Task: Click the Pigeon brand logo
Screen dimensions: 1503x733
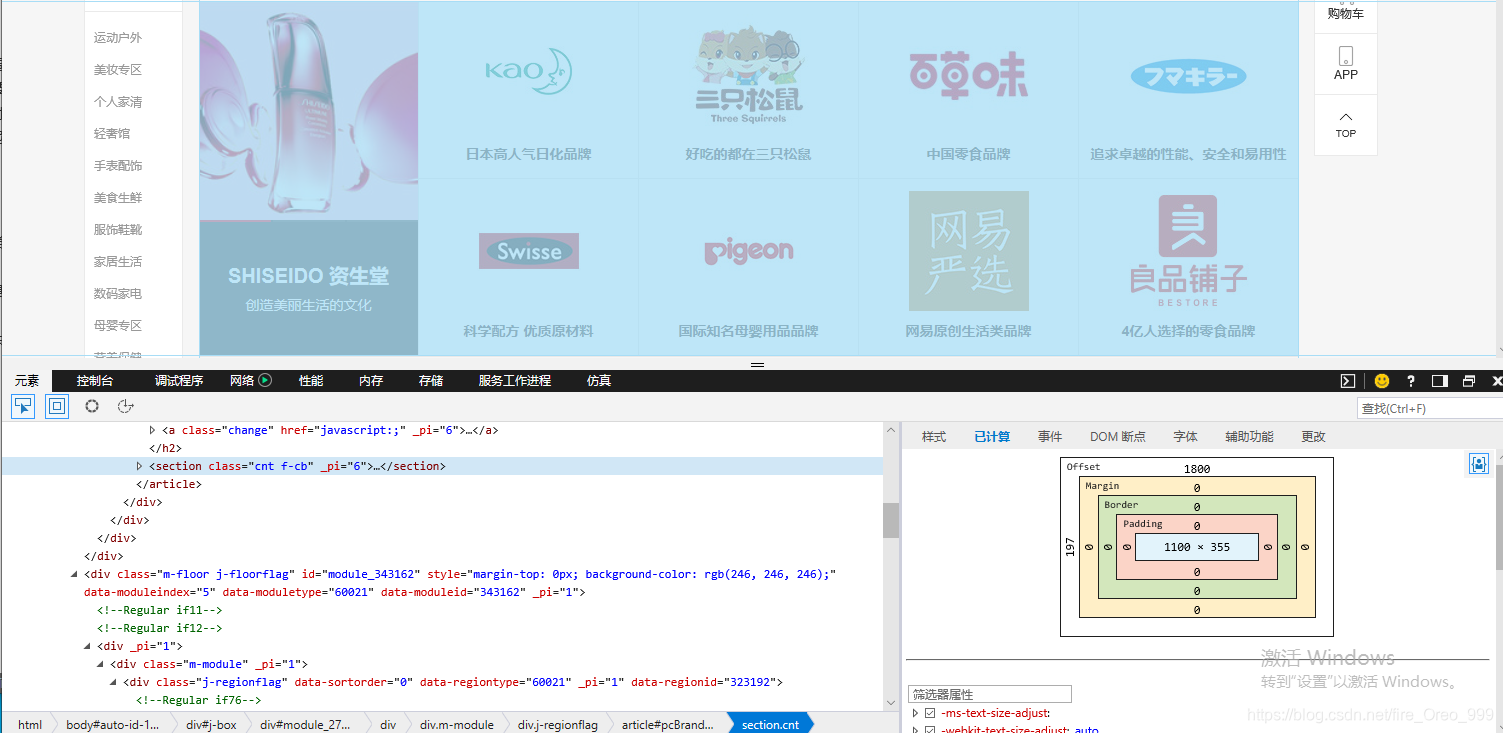Action: coord(749,251)
